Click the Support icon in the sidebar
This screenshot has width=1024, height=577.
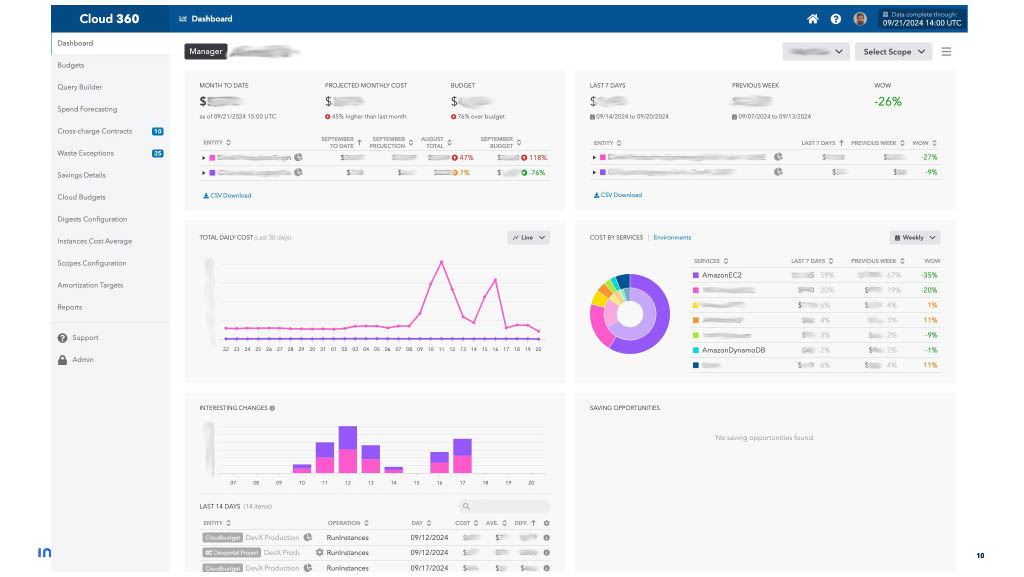(x=63, y=338)
